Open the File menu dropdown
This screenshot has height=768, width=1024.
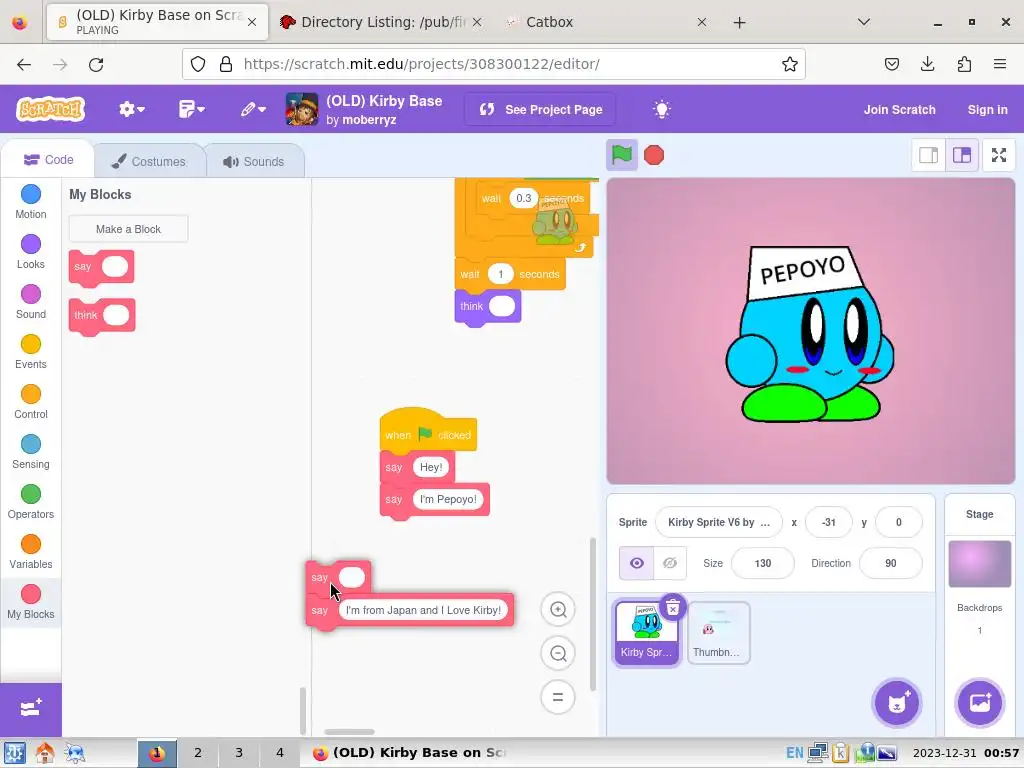tap(191, 109)
